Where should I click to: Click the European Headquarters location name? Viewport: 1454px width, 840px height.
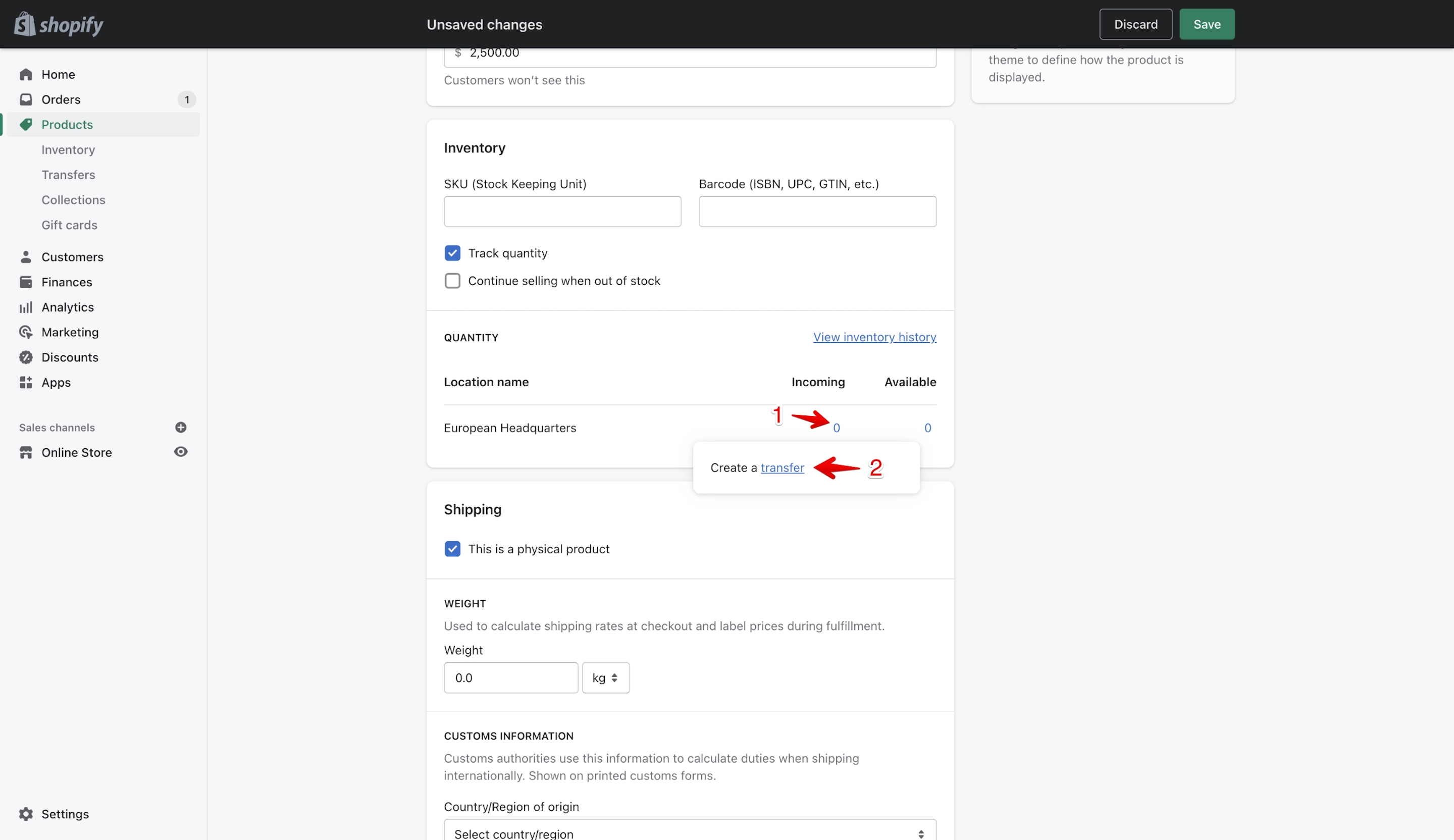[x=509, y=428]
